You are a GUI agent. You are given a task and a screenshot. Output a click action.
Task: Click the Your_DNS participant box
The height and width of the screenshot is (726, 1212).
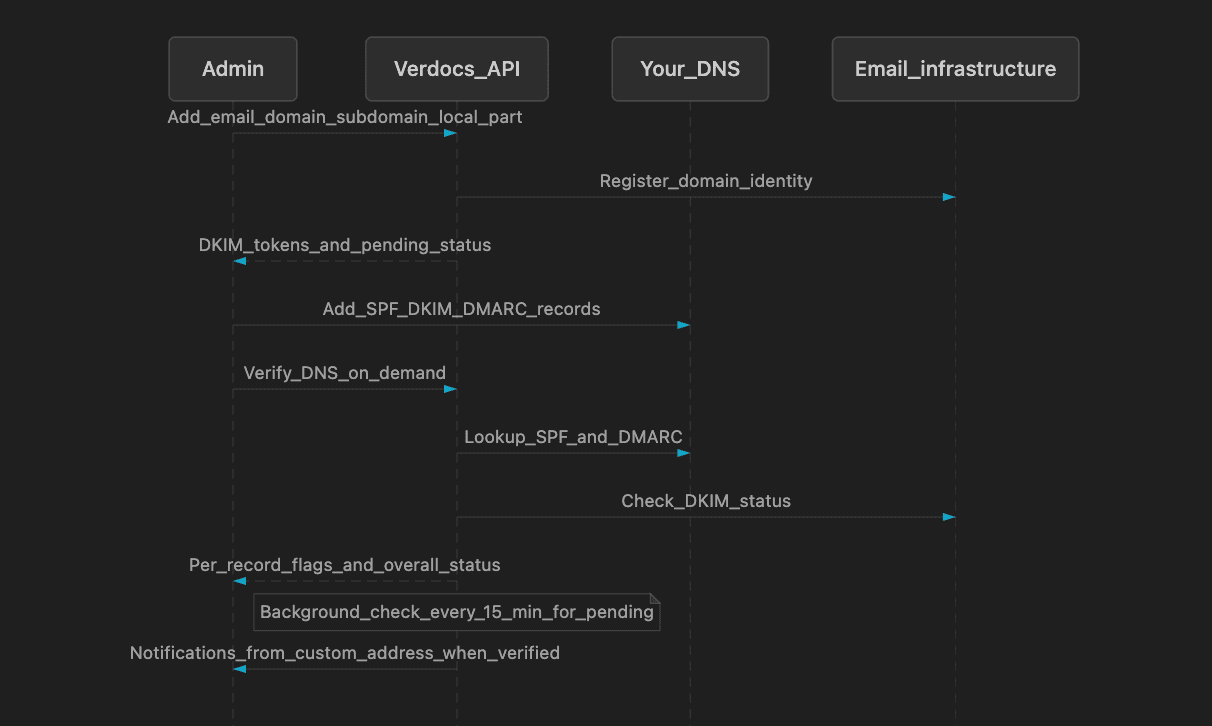click(x=690, y=69)
